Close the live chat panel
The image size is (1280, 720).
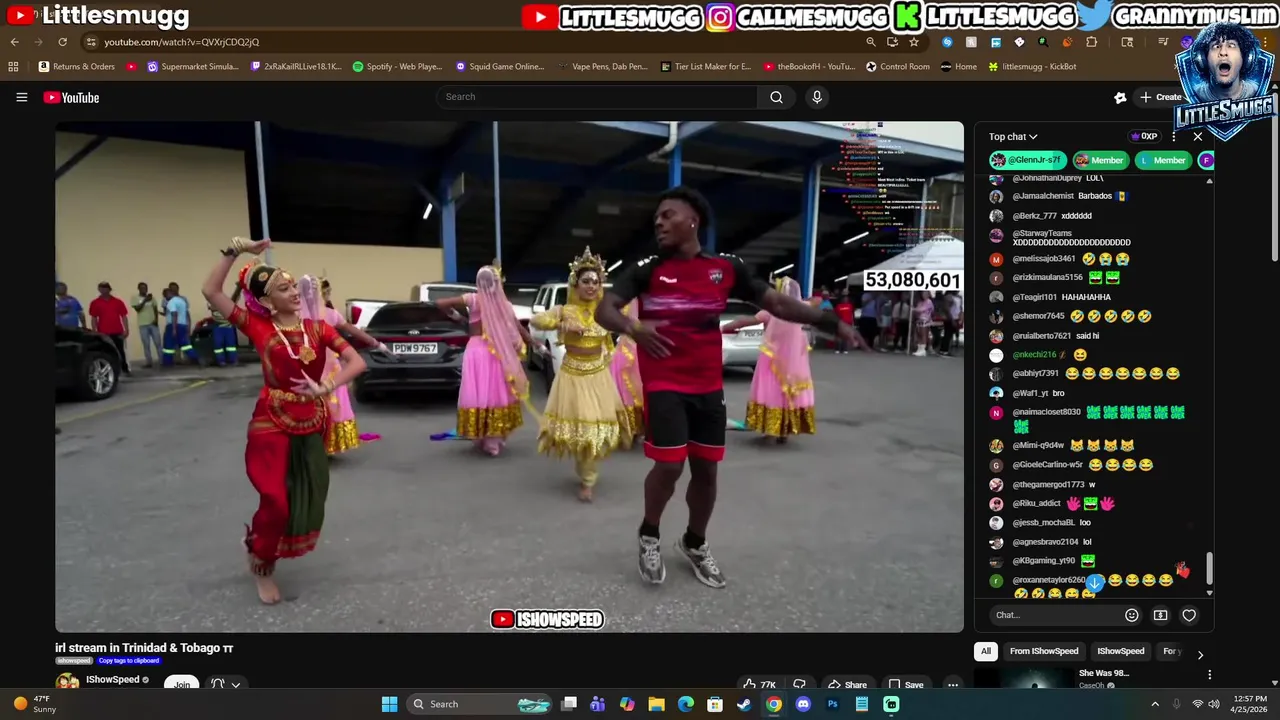[x=1198, y=137]
